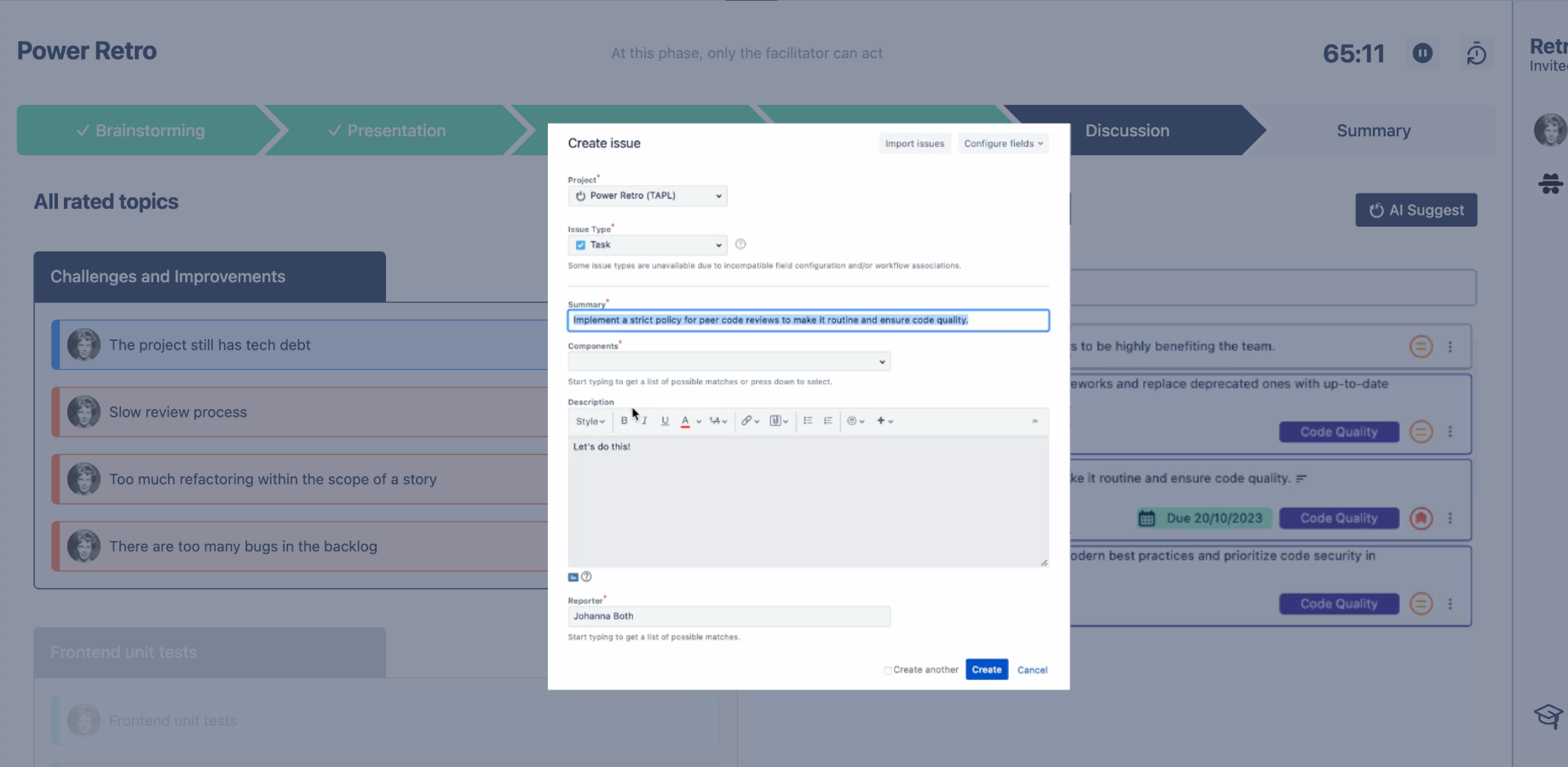Open the emoticon picker
1568x767 pixels.
coord(856,421)
